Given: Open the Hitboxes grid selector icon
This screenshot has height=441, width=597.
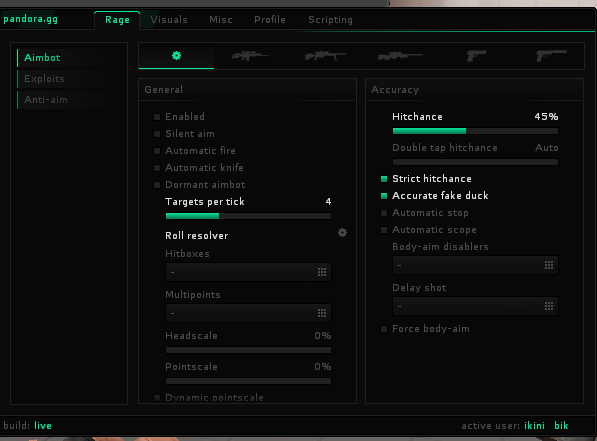Looking at the screenshot, I should 322,272.
